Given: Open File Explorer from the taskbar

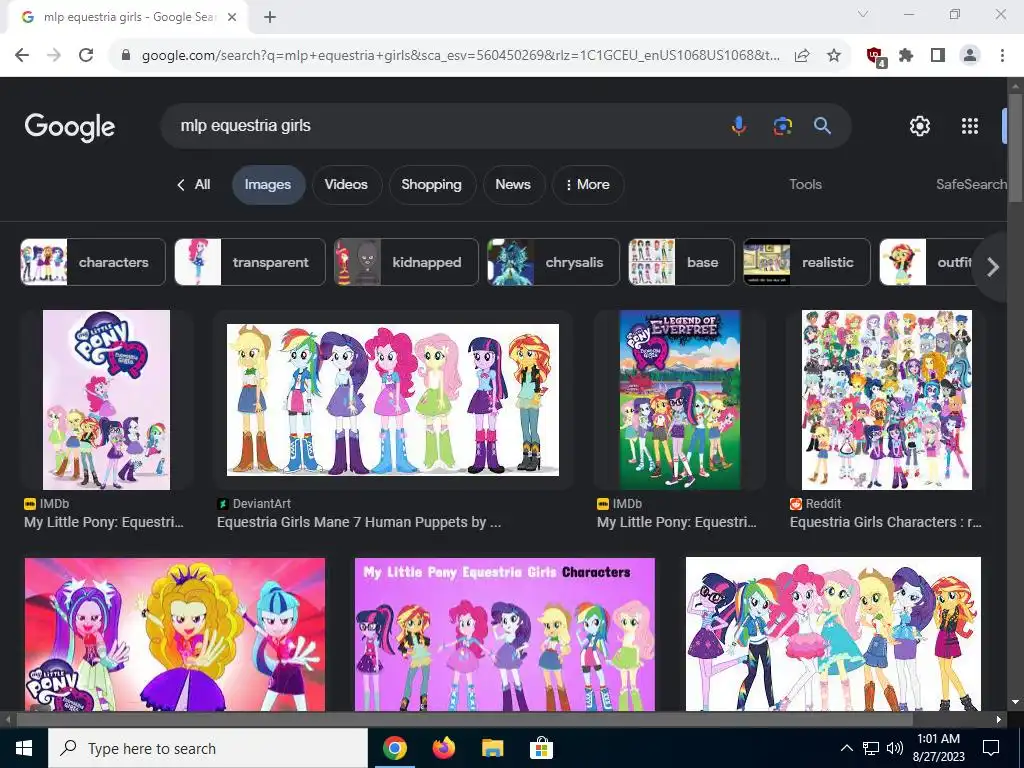Looking at the screenshot, I should coord(492,748).
